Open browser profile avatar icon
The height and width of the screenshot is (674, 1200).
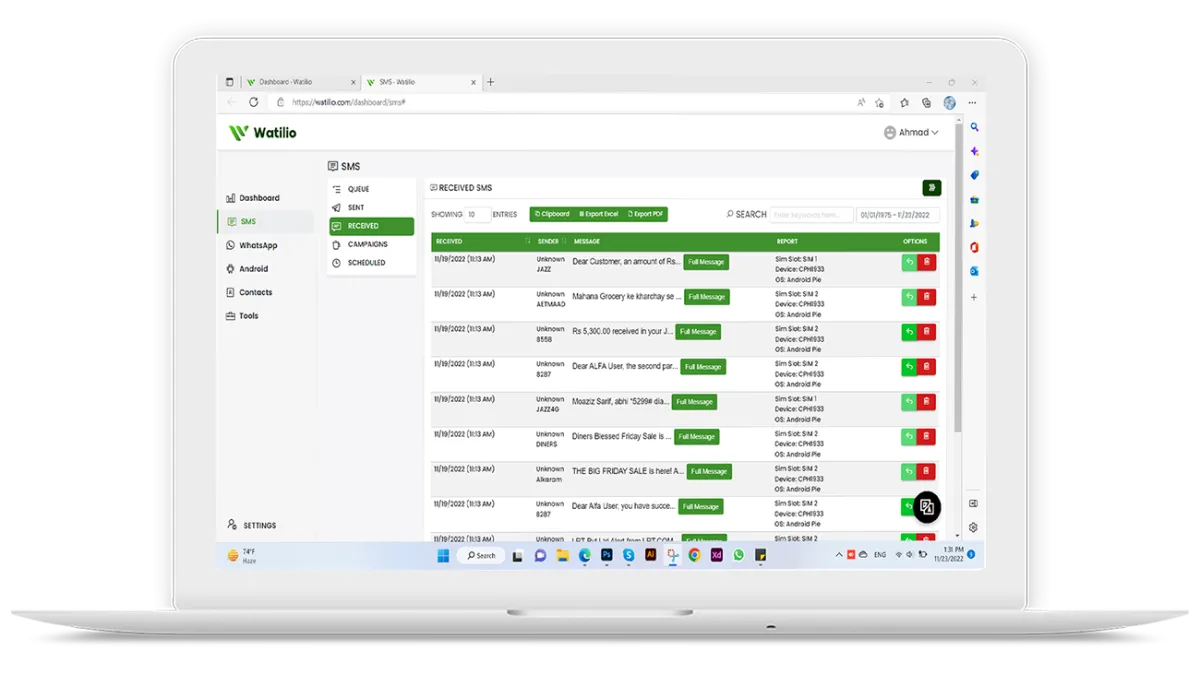(949, 102)
